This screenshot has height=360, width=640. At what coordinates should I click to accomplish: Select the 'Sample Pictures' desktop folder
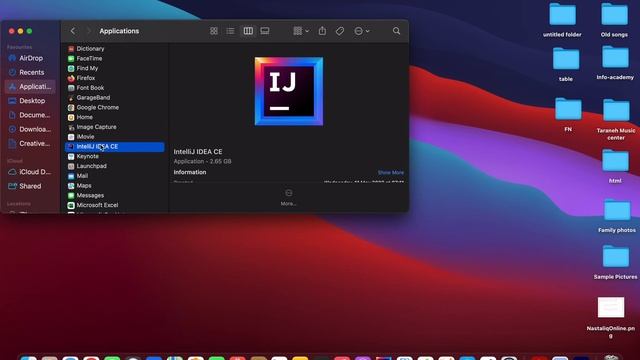[x=616, y=262]
